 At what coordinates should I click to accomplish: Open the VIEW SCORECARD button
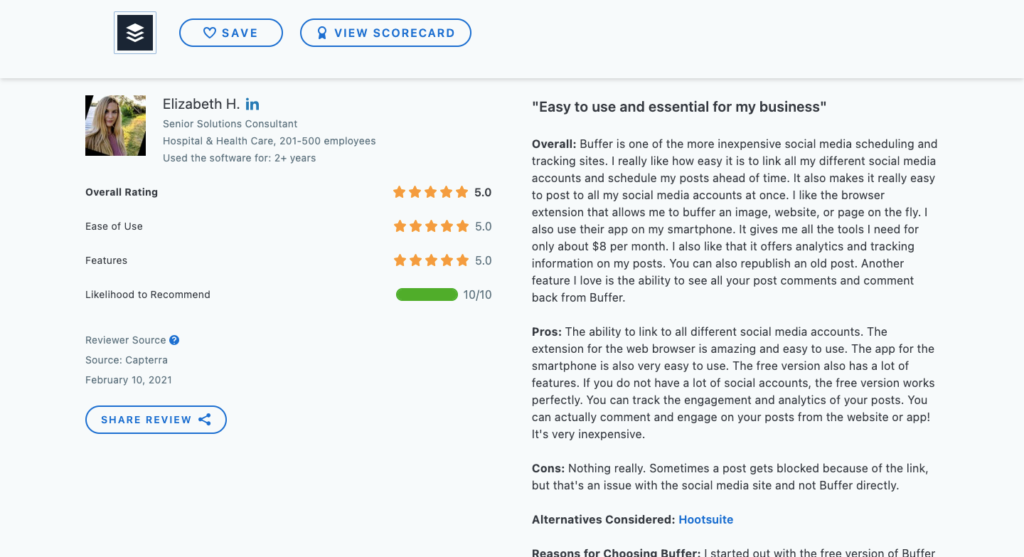[385, 33]
